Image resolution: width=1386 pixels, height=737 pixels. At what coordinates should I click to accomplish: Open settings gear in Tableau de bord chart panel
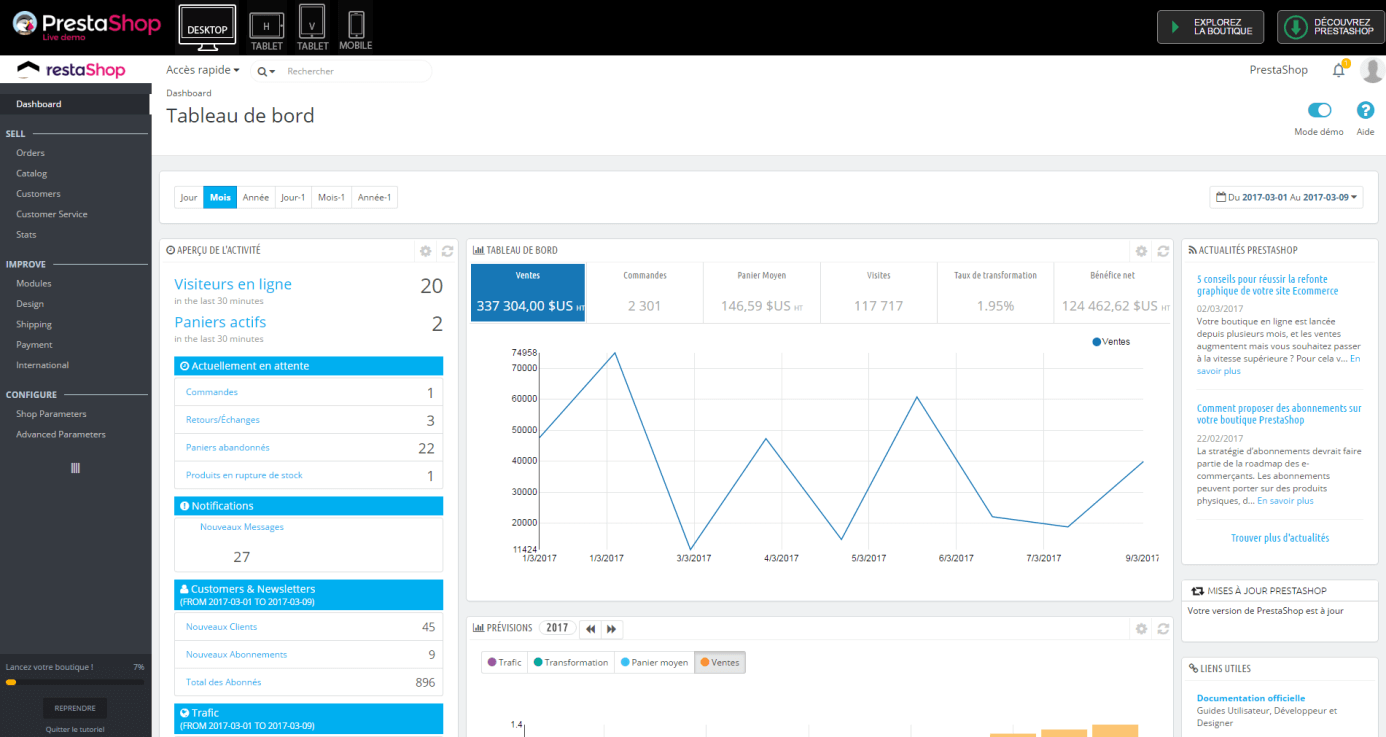1141,251
